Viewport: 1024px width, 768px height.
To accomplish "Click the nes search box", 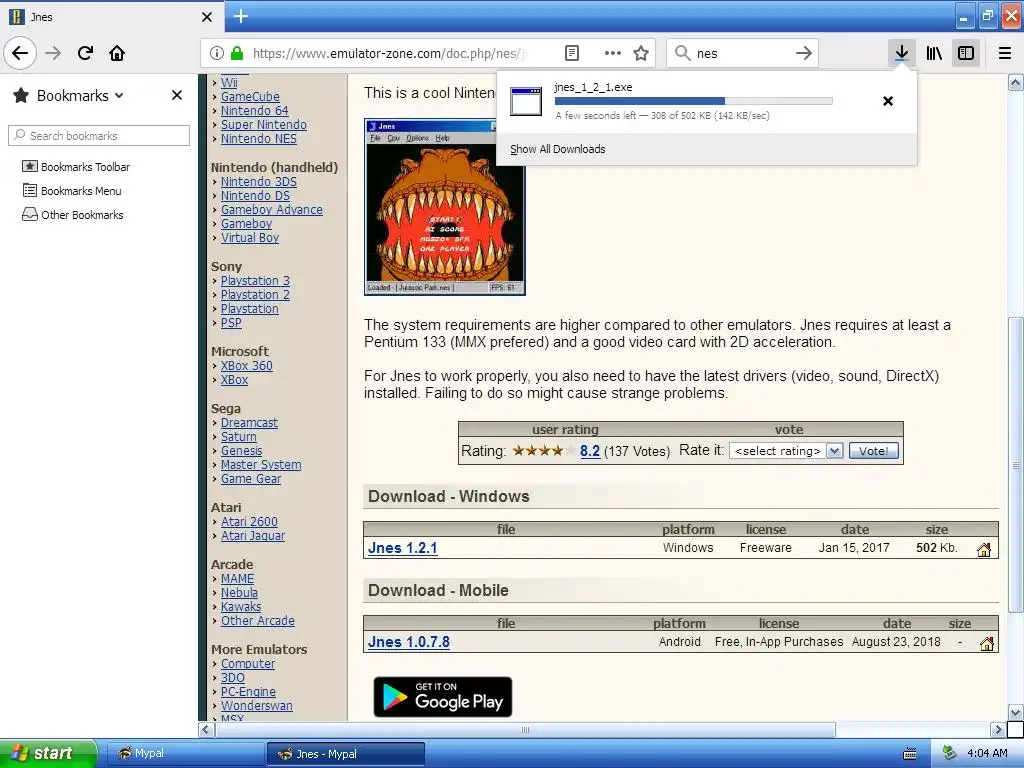I will click(x=741, y=53).
